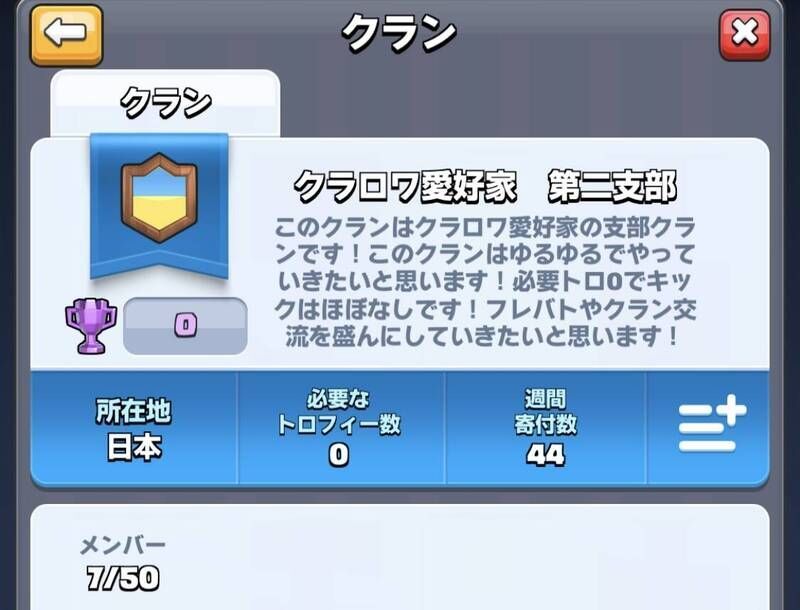Tap the クラン title header
Image resolution: width=800 pixels, height=610 pixels.
[x=399, y=33]
